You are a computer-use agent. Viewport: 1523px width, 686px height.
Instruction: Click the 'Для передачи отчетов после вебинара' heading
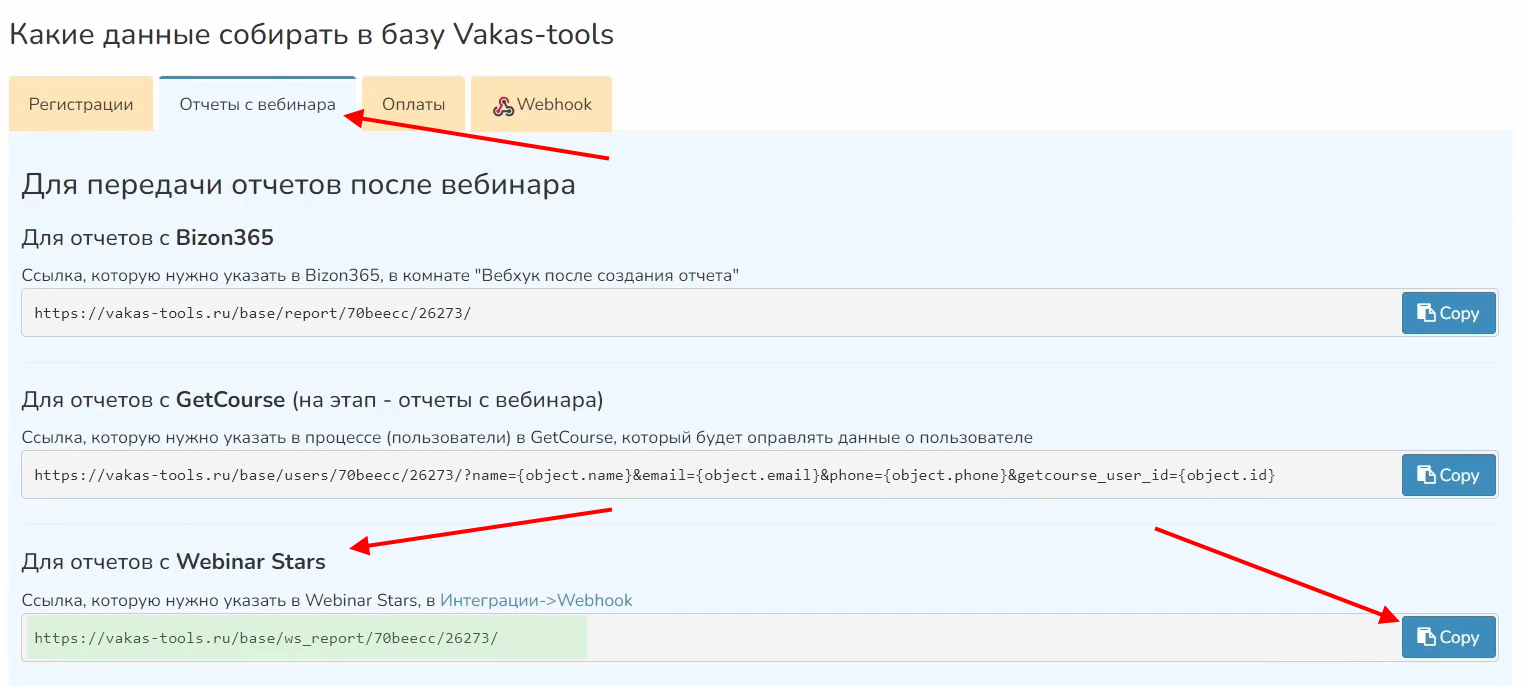(x=298, y=185)
